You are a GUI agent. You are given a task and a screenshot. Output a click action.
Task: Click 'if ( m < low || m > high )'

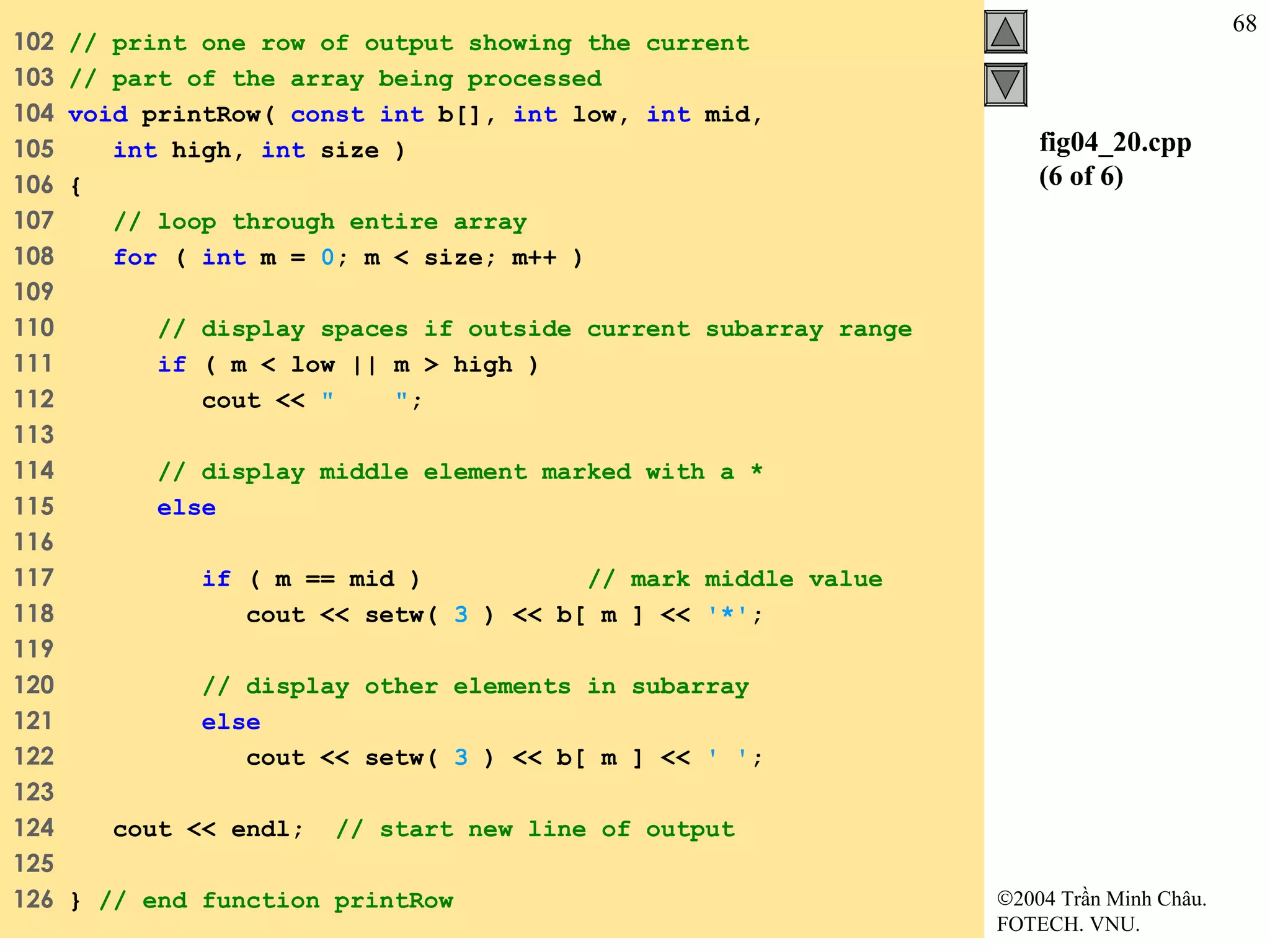coord(348,365)
